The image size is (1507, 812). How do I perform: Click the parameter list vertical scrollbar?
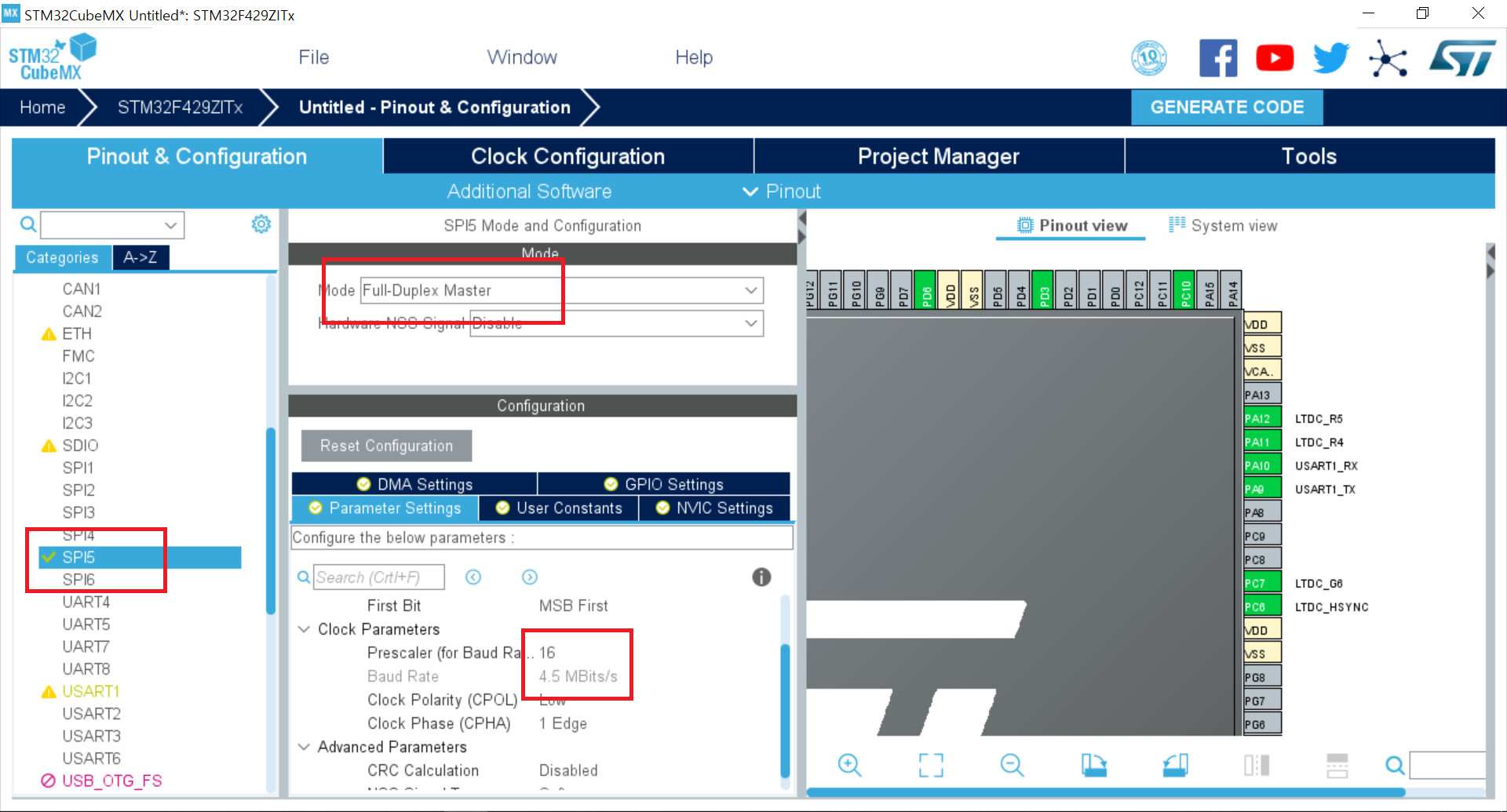click(785, 709)
